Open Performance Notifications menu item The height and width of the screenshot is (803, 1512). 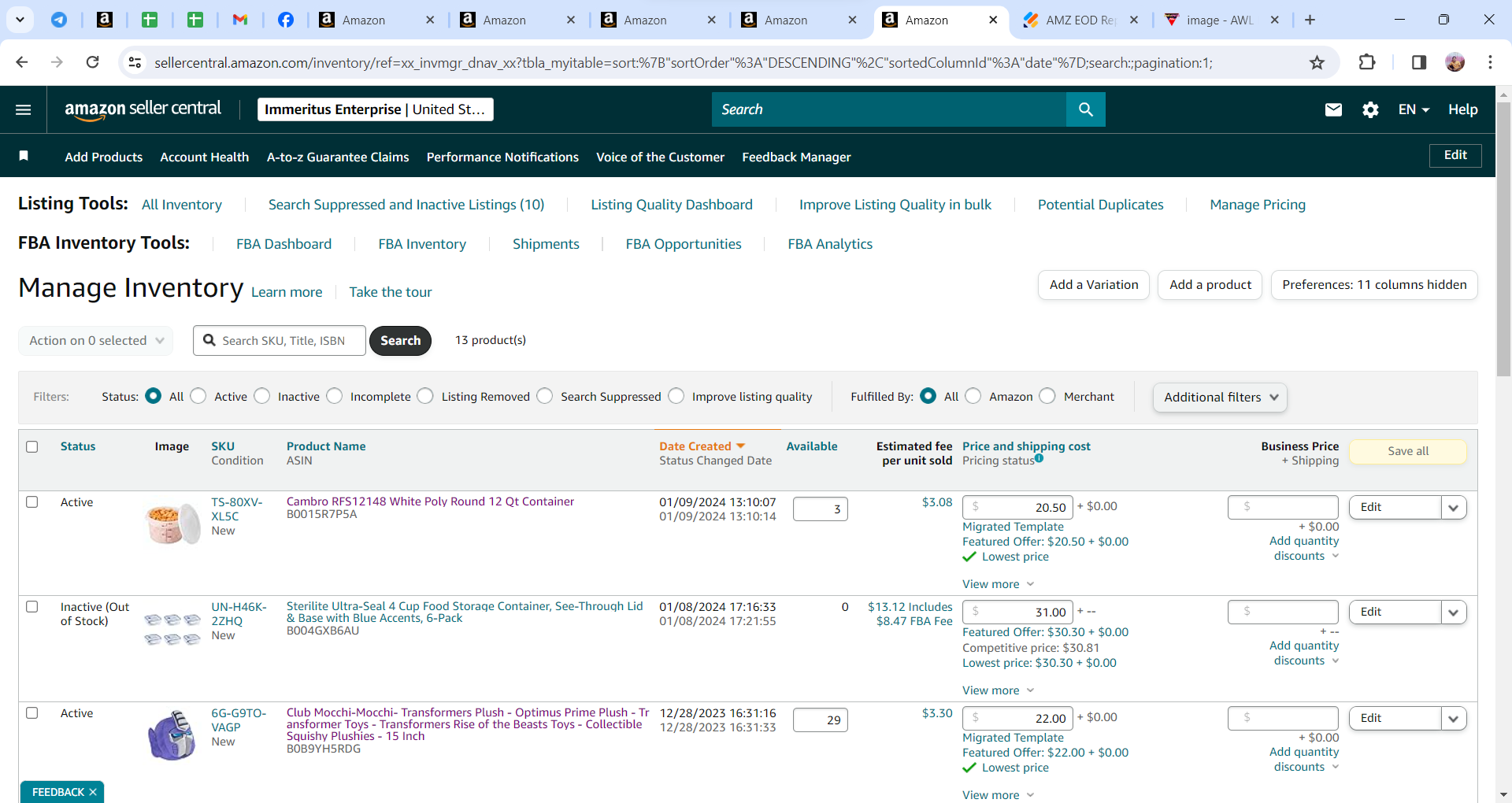(502, 157)
